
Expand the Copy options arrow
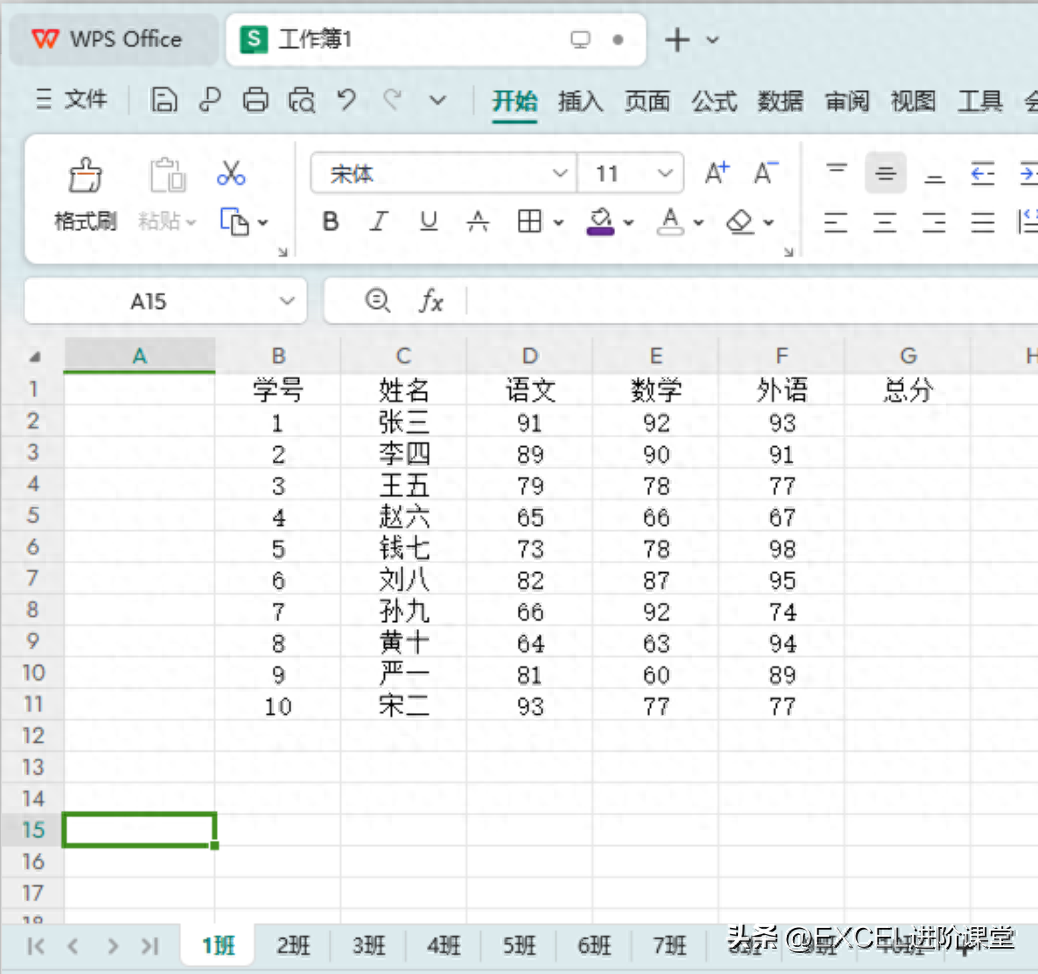click(263, 222)
